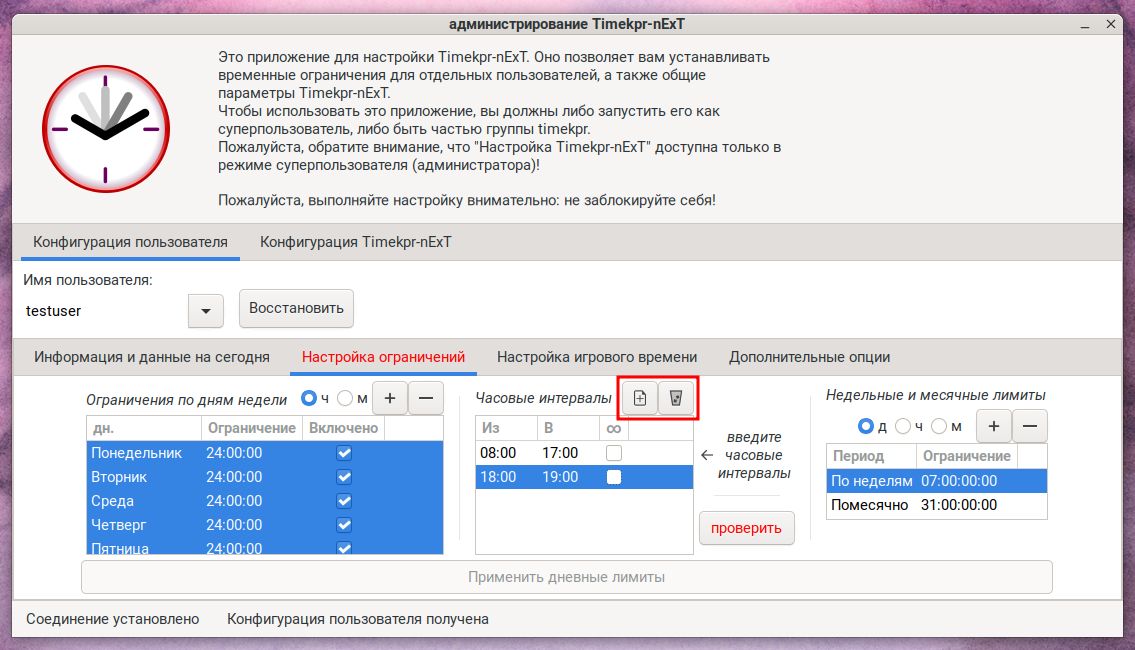The image size is (1135, 650).
Task: Select the Помесячно limit row
Action: coord(936,505)
